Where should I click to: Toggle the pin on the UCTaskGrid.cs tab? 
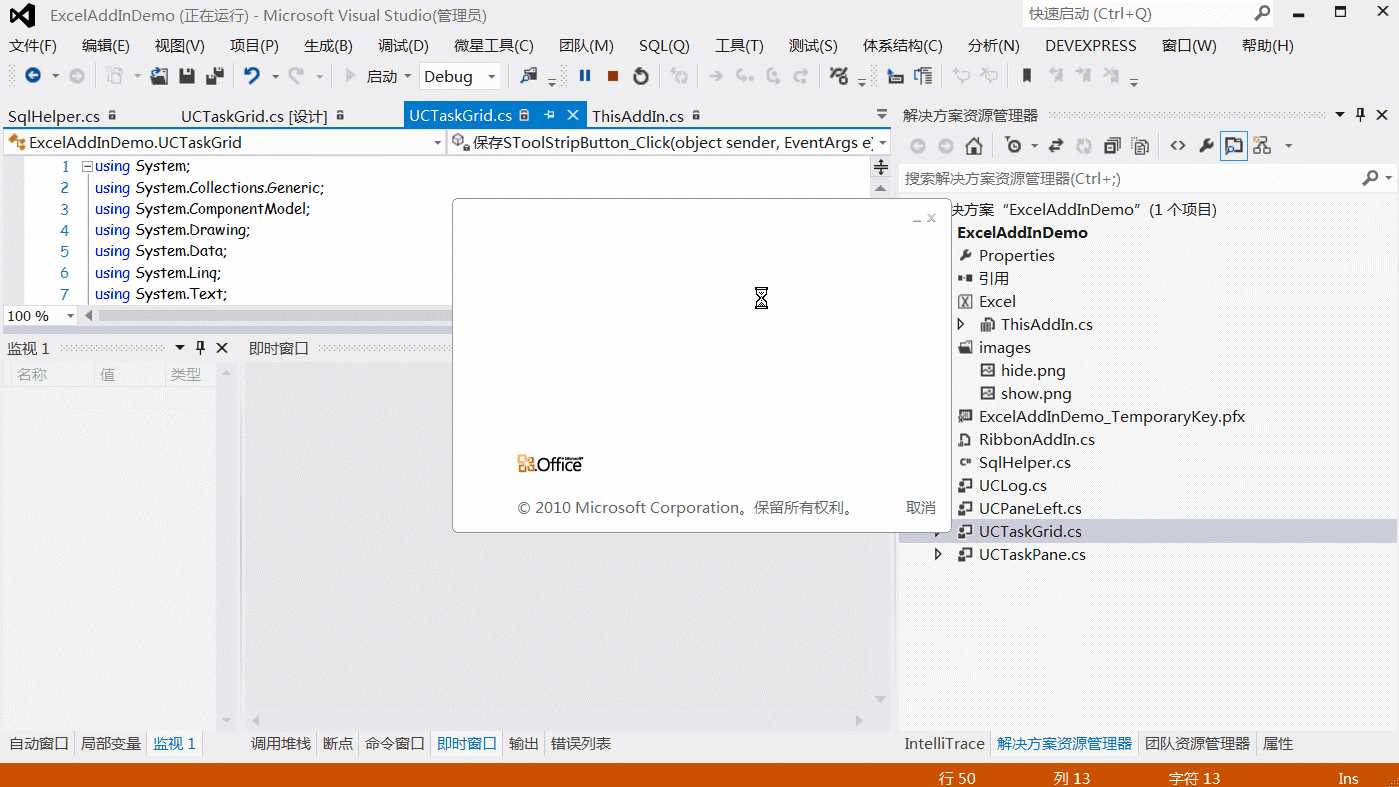click(x=549, y=116)
